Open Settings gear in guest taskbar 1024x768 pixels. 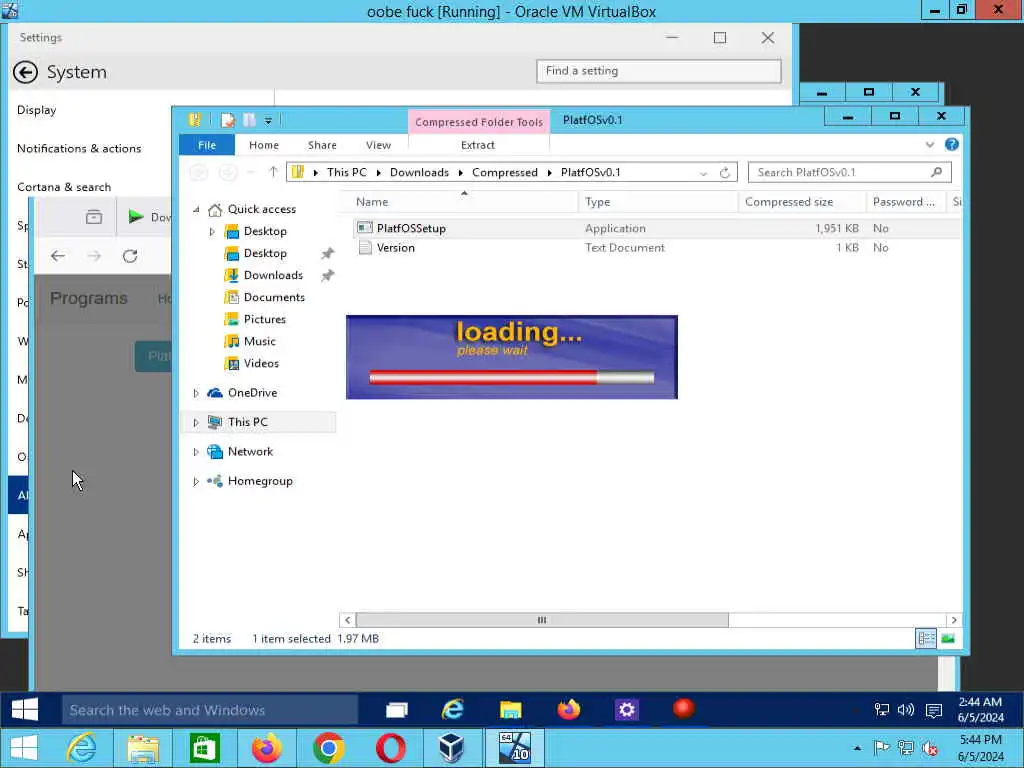(626, 709)
